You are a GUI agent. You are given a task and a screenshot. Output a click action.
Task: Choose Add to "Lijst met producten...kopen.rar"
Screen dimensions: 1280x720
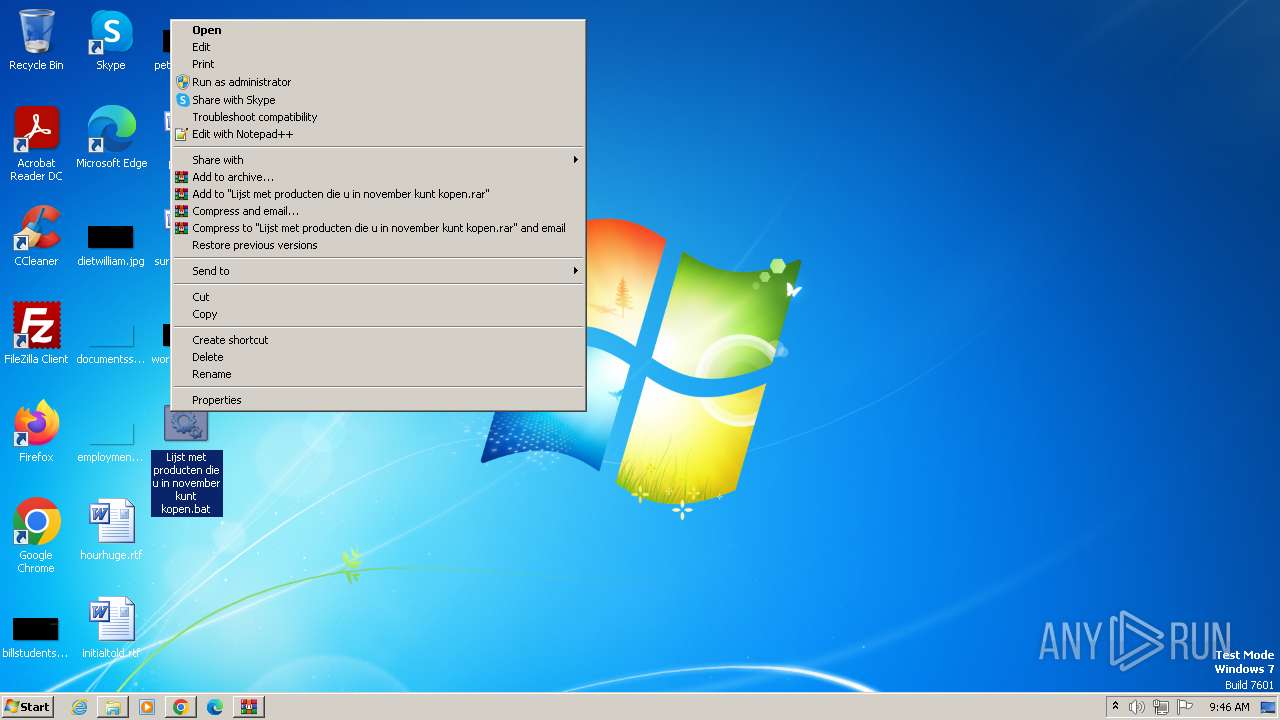tap(378, 194)
